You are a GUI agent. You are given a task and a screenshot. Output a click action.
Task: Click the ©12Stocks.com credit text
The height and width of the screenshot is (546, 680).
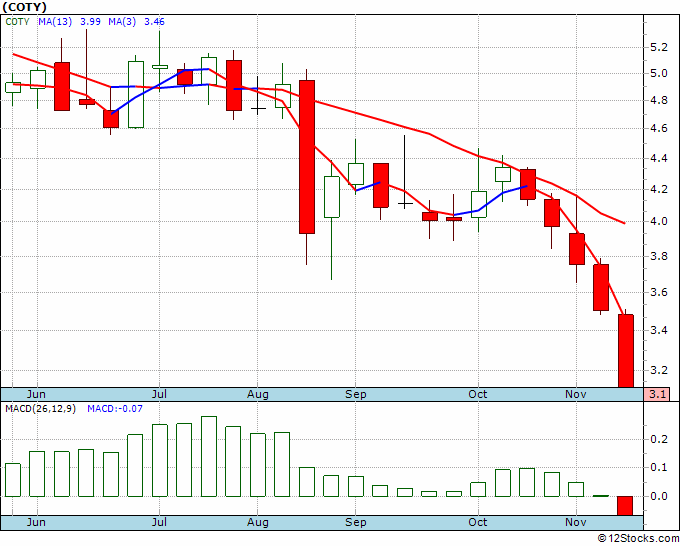[638, 539]
